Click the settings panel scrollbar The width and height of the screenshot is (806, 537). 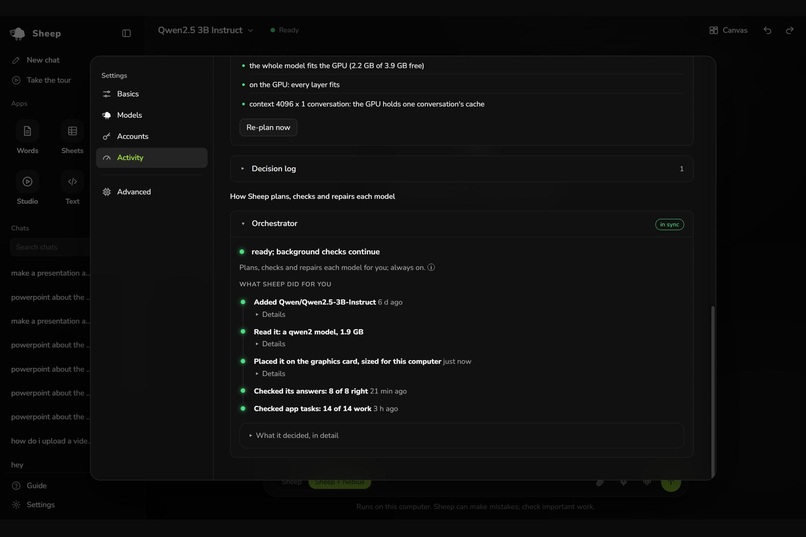tap(712, 391)
